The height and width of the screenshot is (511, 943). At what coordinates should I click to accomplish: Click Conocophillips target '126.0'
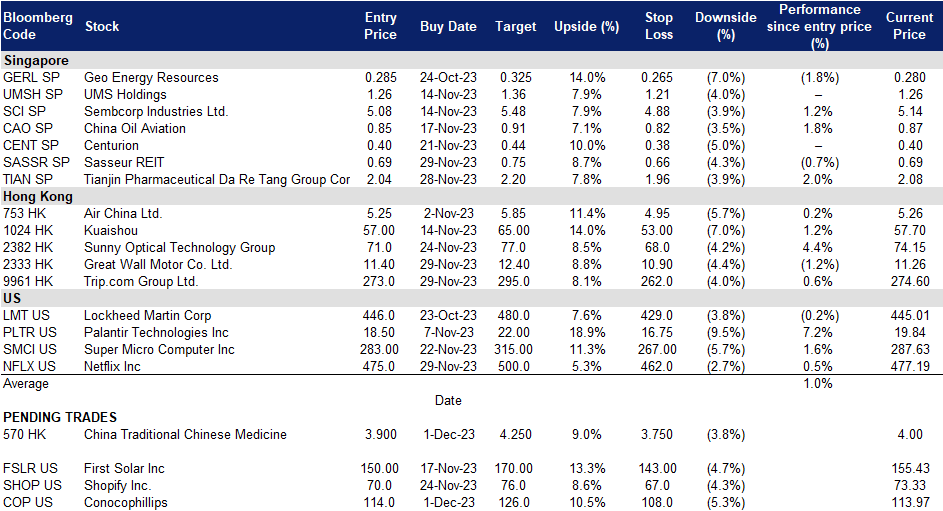[x=514, y=502]
